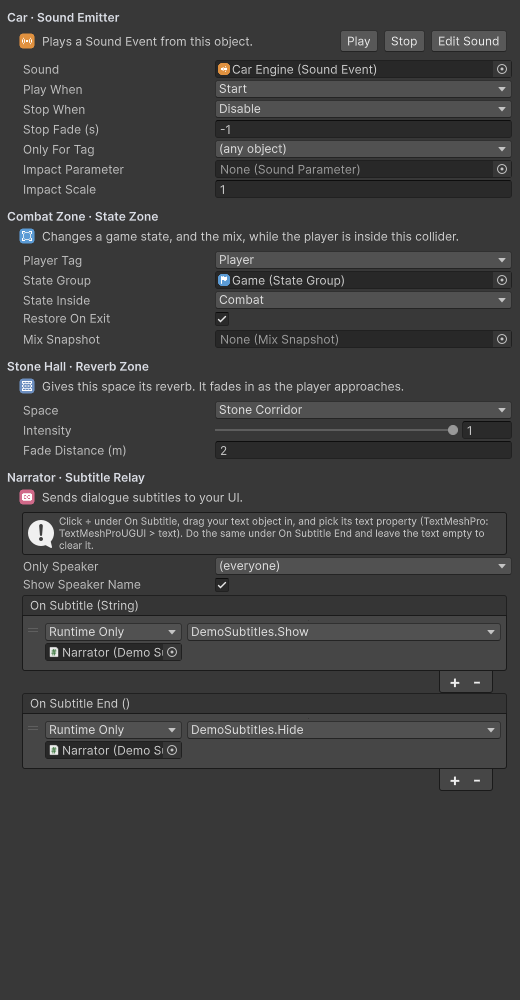Click the Intensity value field
Image resolution: width=520 pixels, height=1000 pixels.
coord(487,430)
